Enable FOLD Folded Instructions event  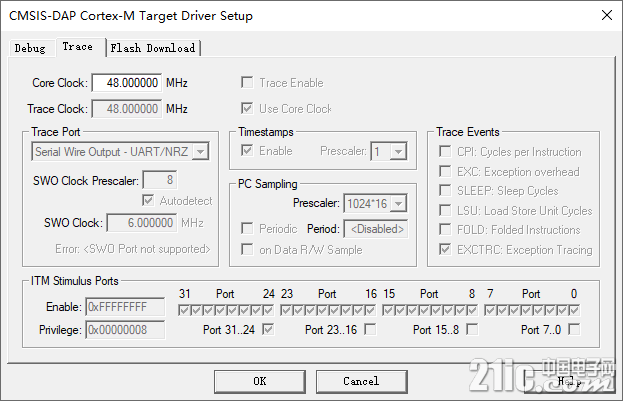[445, 229]
